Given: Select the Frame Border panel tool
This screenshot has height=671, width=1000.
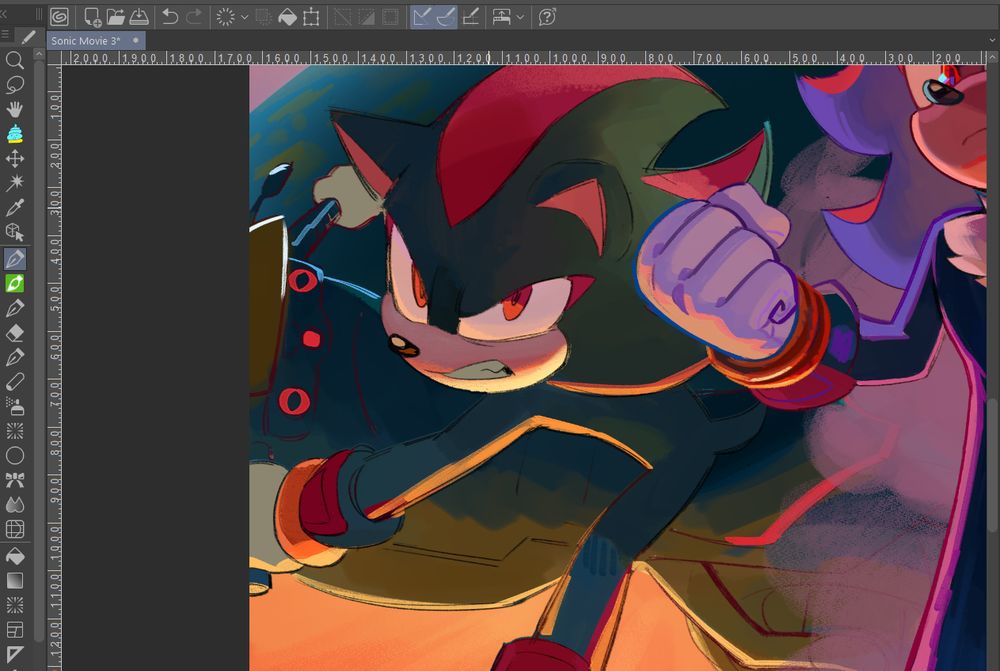Looking at the screenshot, I should tap(15, 630).
